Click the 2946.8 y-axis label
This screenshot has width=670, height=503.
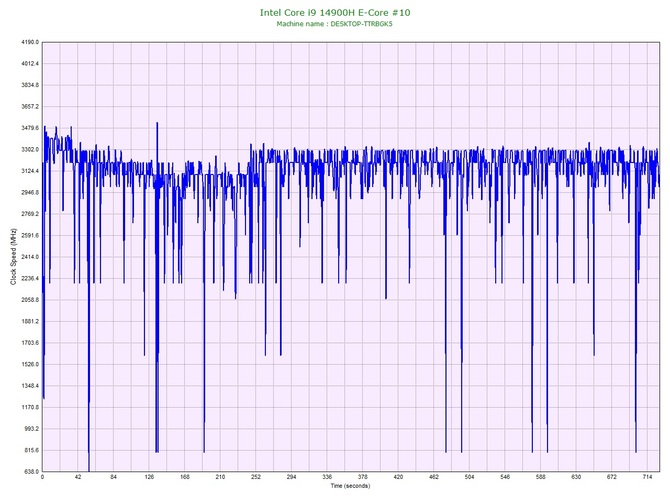coord(30,192)
